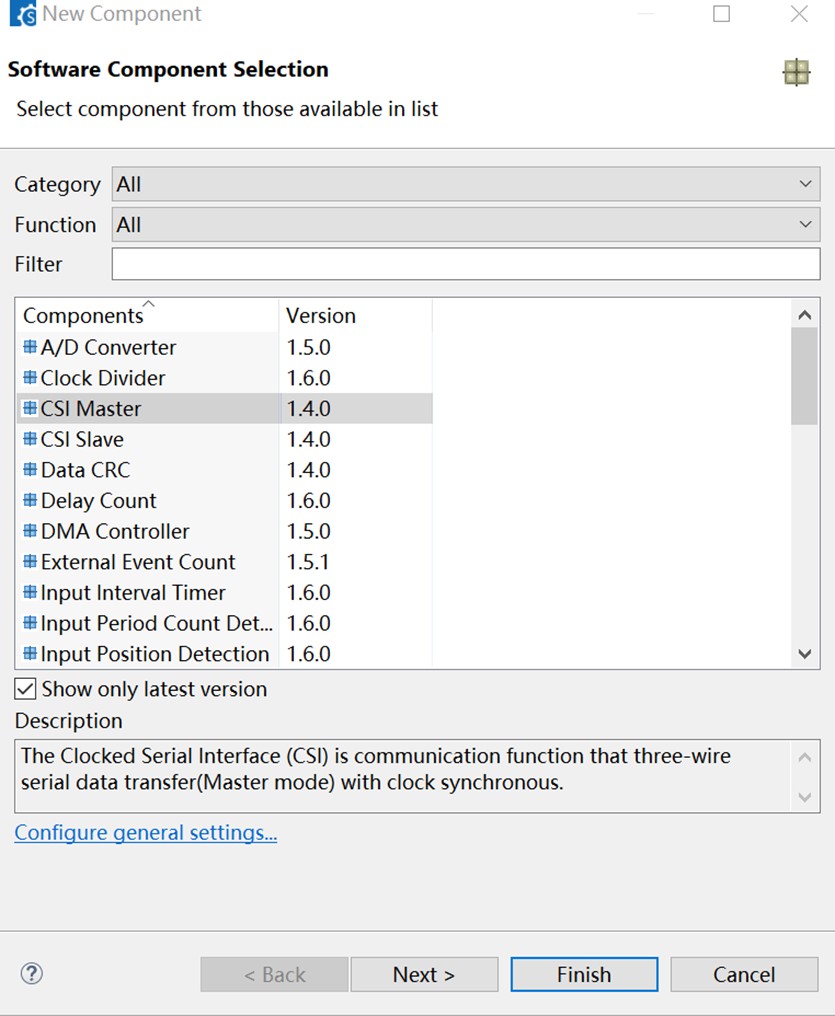The height and width of the screenshot is (1016, 835).
Task: Click the Clock Divider component icon
Action: [30, 377]
